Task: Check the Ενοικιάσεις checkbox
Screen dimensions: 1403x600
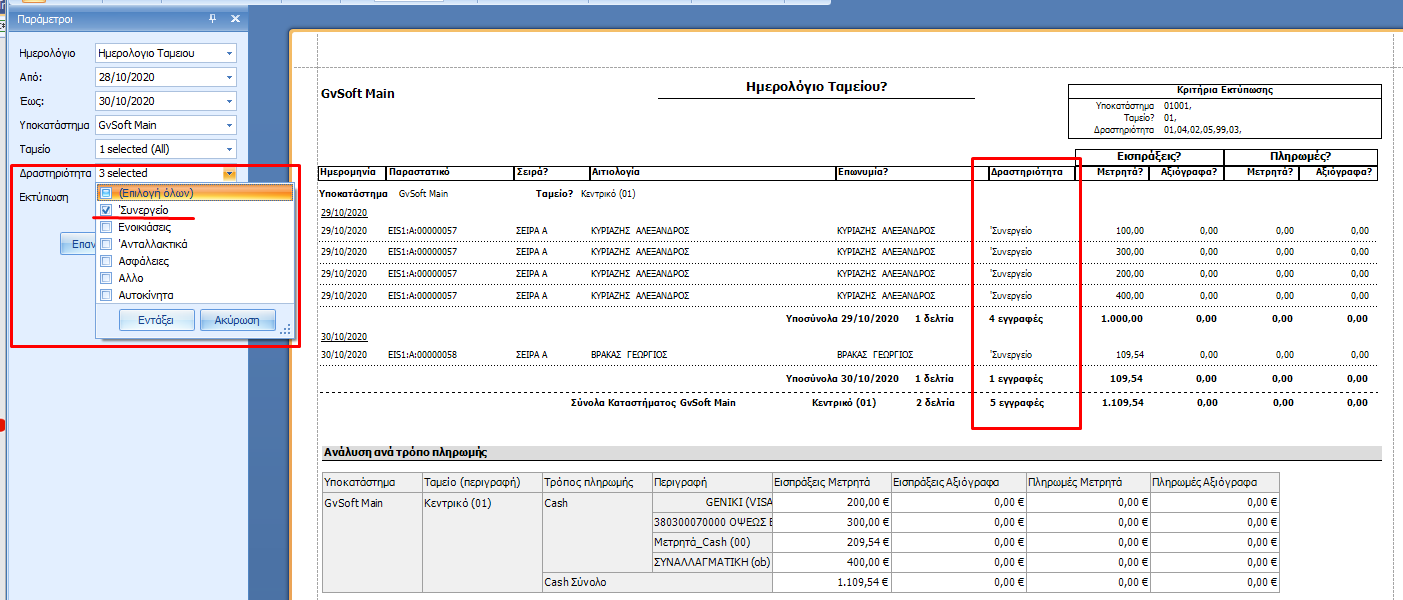Action: coord(106,227)
